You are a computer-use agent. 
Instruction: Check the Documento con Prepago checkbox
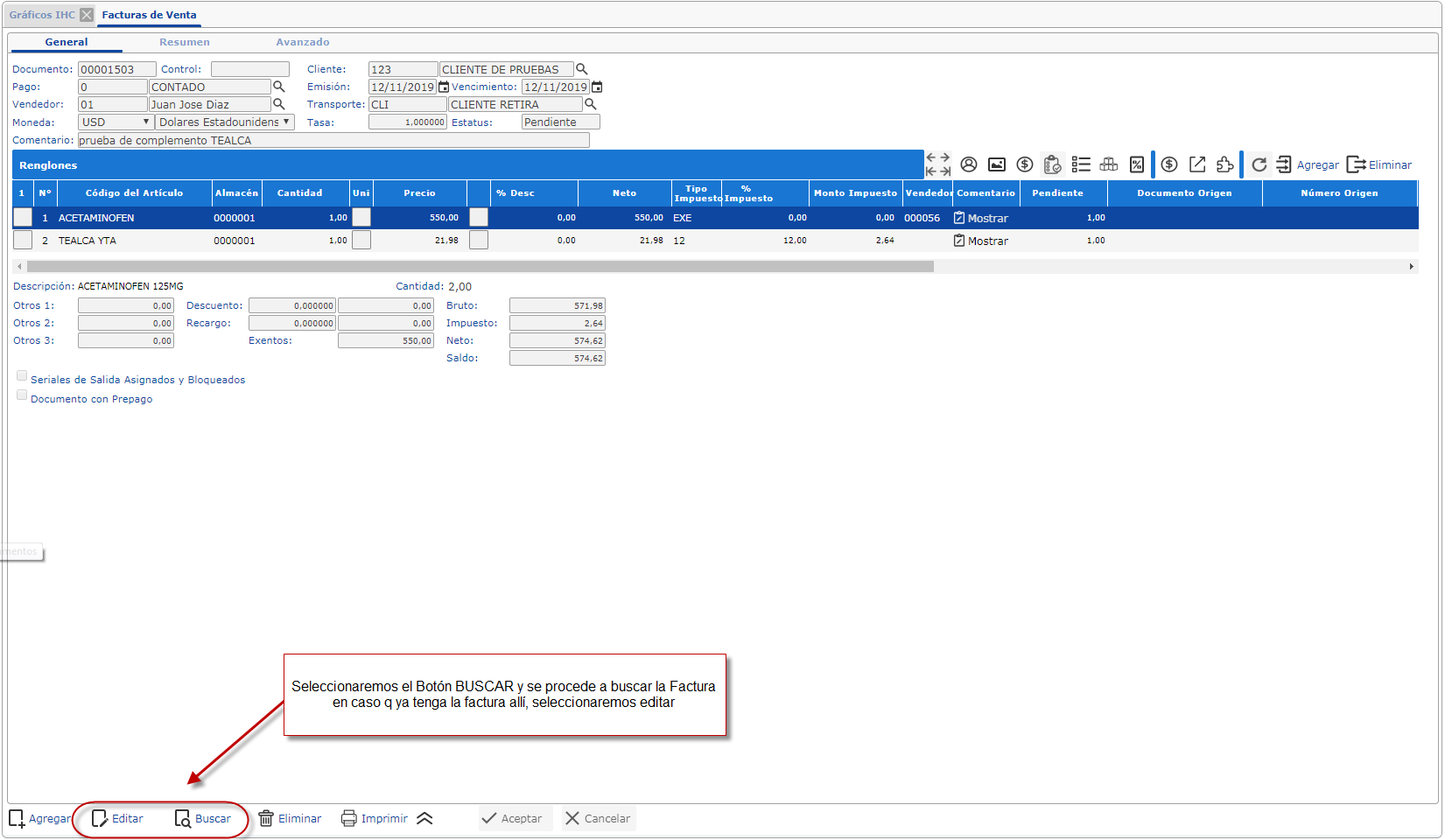tap(22, 395)
